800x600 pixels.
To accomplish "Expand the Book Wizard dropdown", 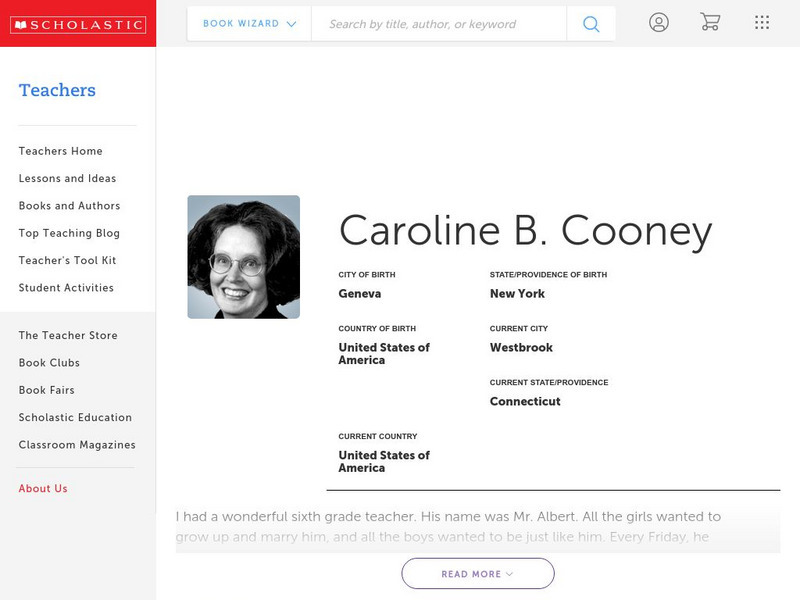I will point(245,22).
